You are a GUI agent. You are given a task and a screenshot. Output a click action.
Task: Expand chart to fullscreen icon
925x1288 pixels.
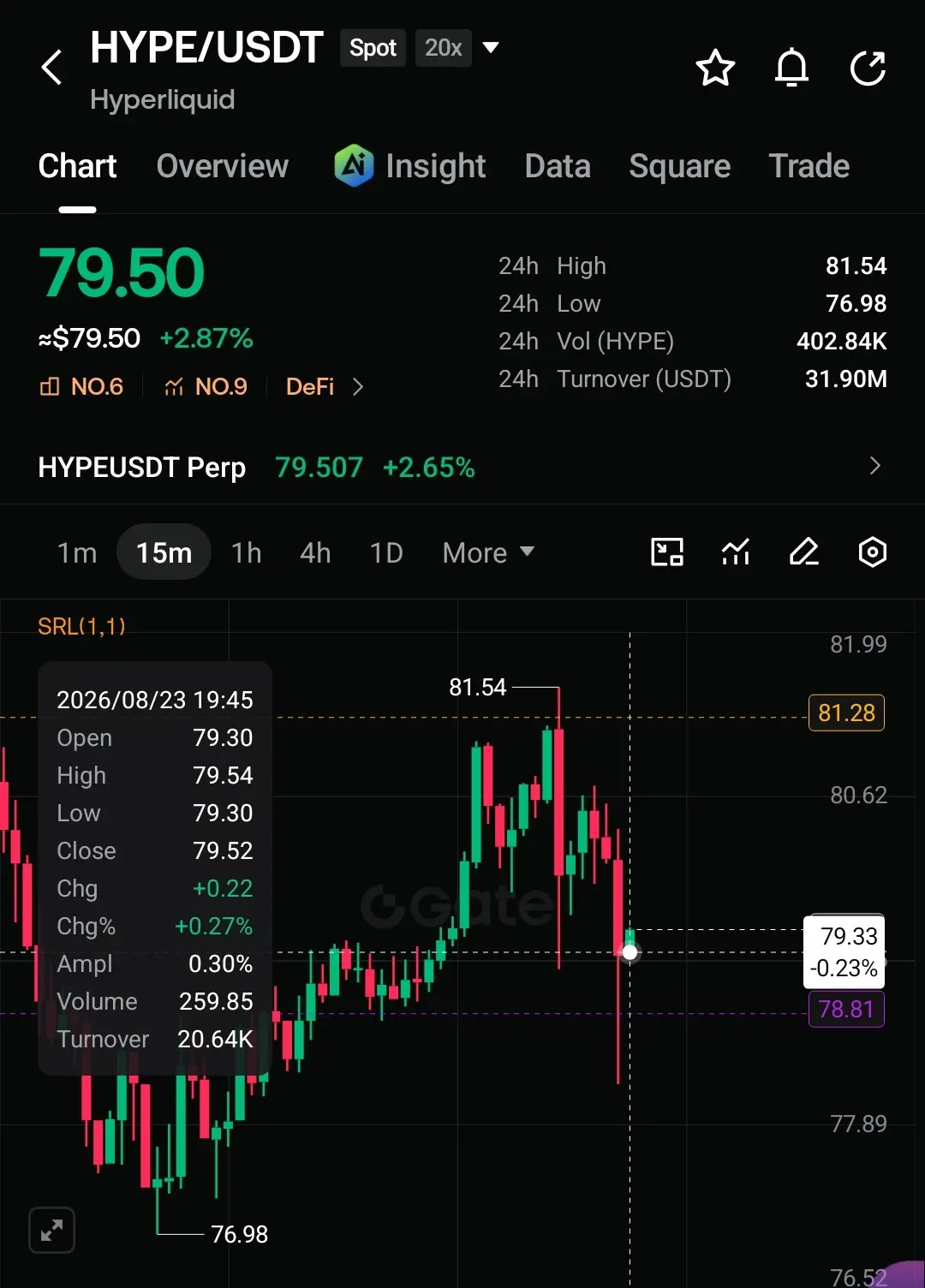pos(51,1231)
